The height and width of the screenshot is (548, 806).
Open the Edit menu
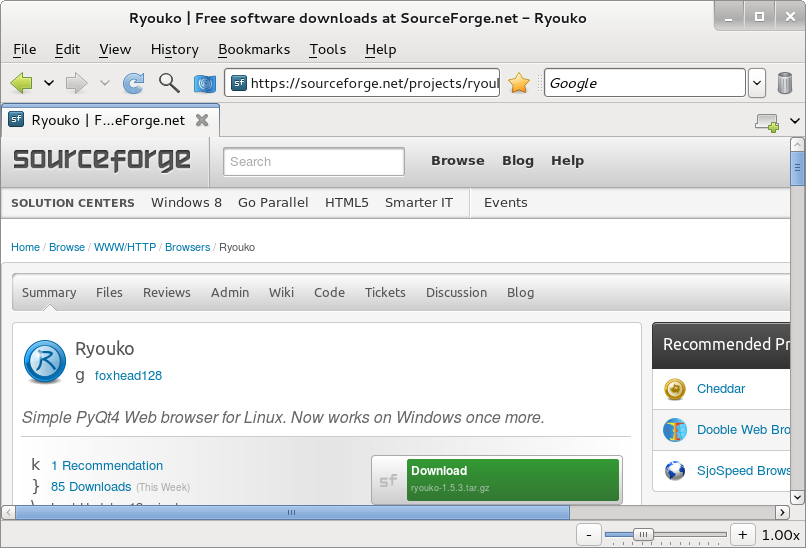coord(67,49)
